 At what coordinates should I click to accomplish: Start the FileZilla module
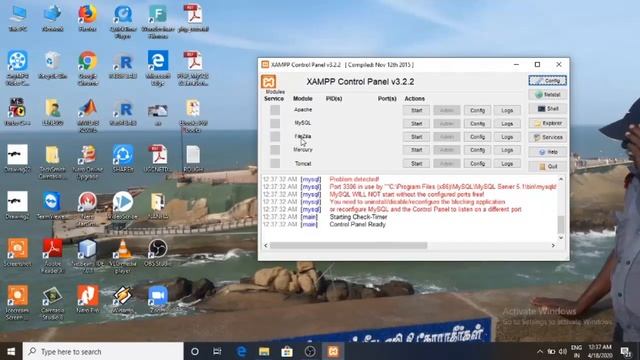pyautogui.click(x=416, y=137)
